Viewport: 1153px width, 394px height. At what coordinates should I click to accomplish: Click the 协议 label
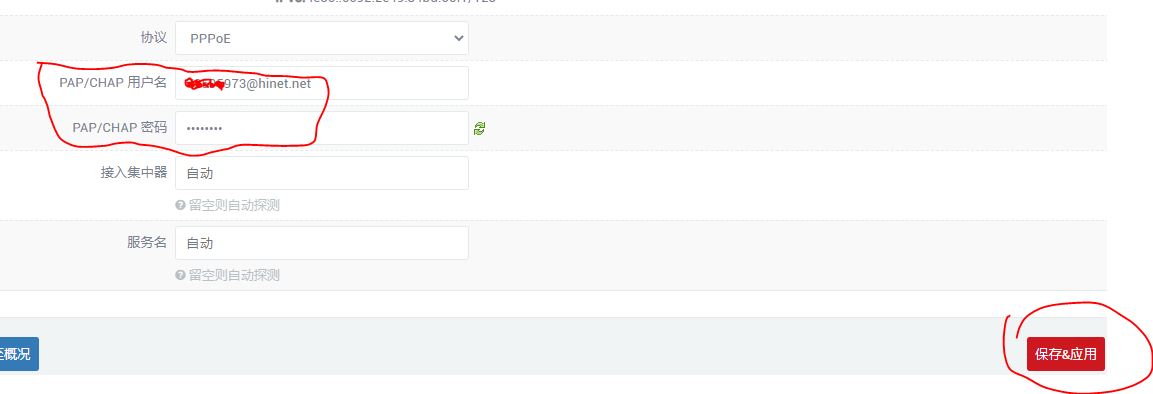tap(154, 37)
